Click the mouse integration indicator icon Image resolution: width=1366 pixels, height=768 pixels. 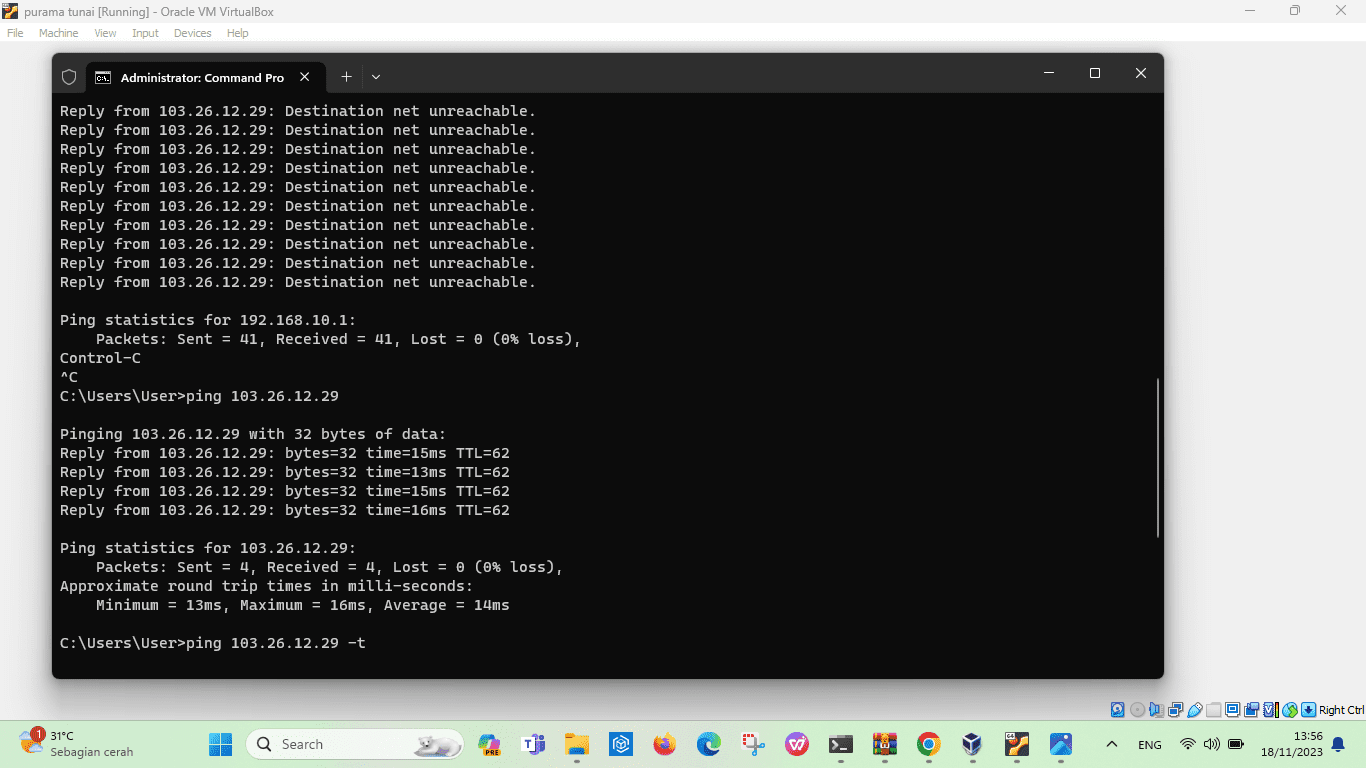[1290, 710]
